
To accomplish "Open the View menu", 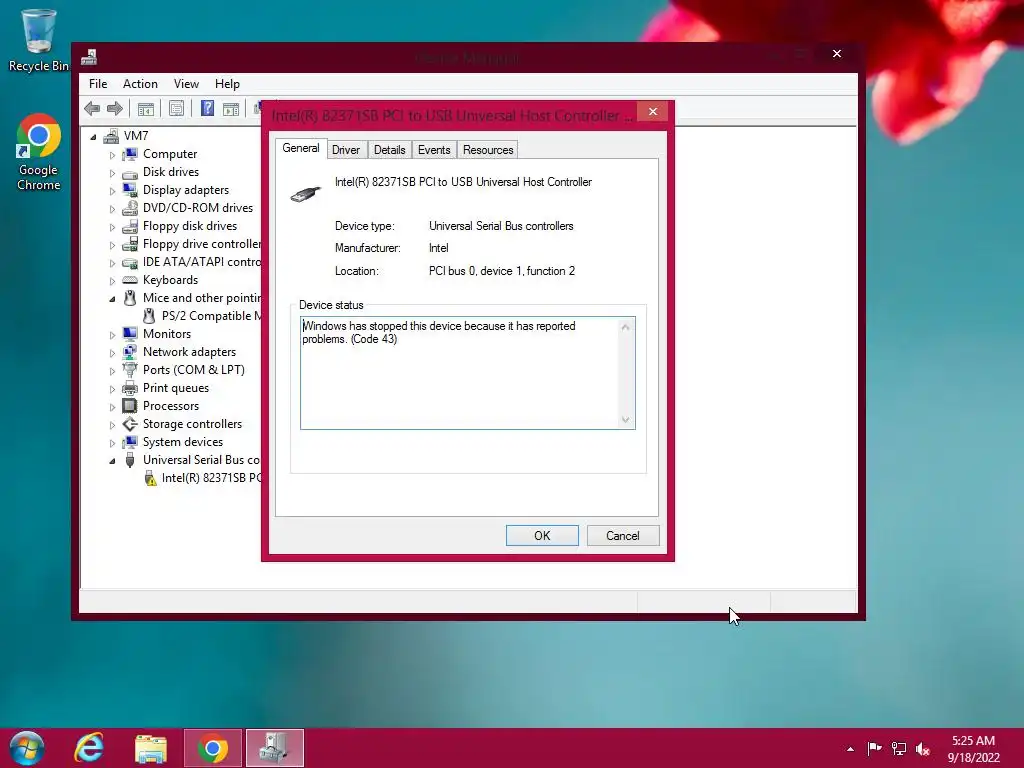I will (x=186, y=84).
